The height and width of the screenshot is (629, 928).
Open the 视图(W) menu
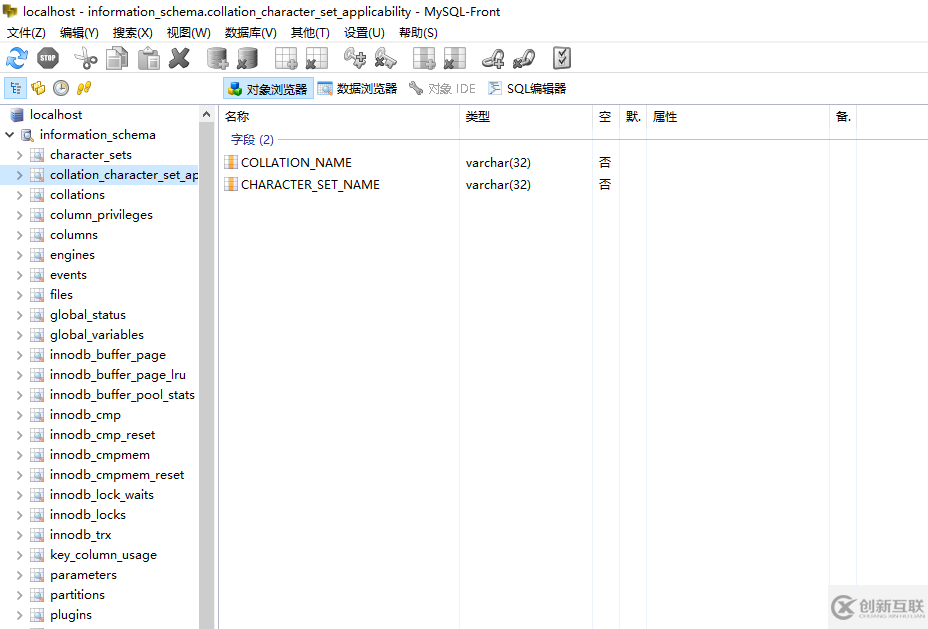[188, 33]
